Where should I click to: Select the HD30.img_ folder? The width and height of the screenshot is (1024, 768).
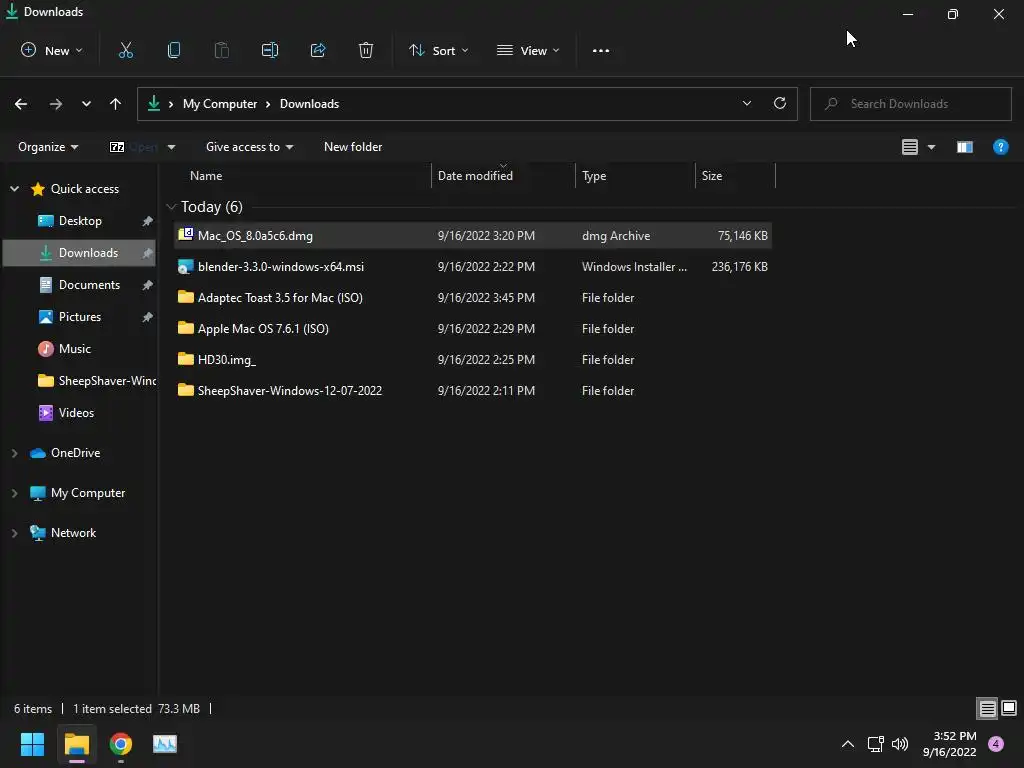click(x=473, y=360)
